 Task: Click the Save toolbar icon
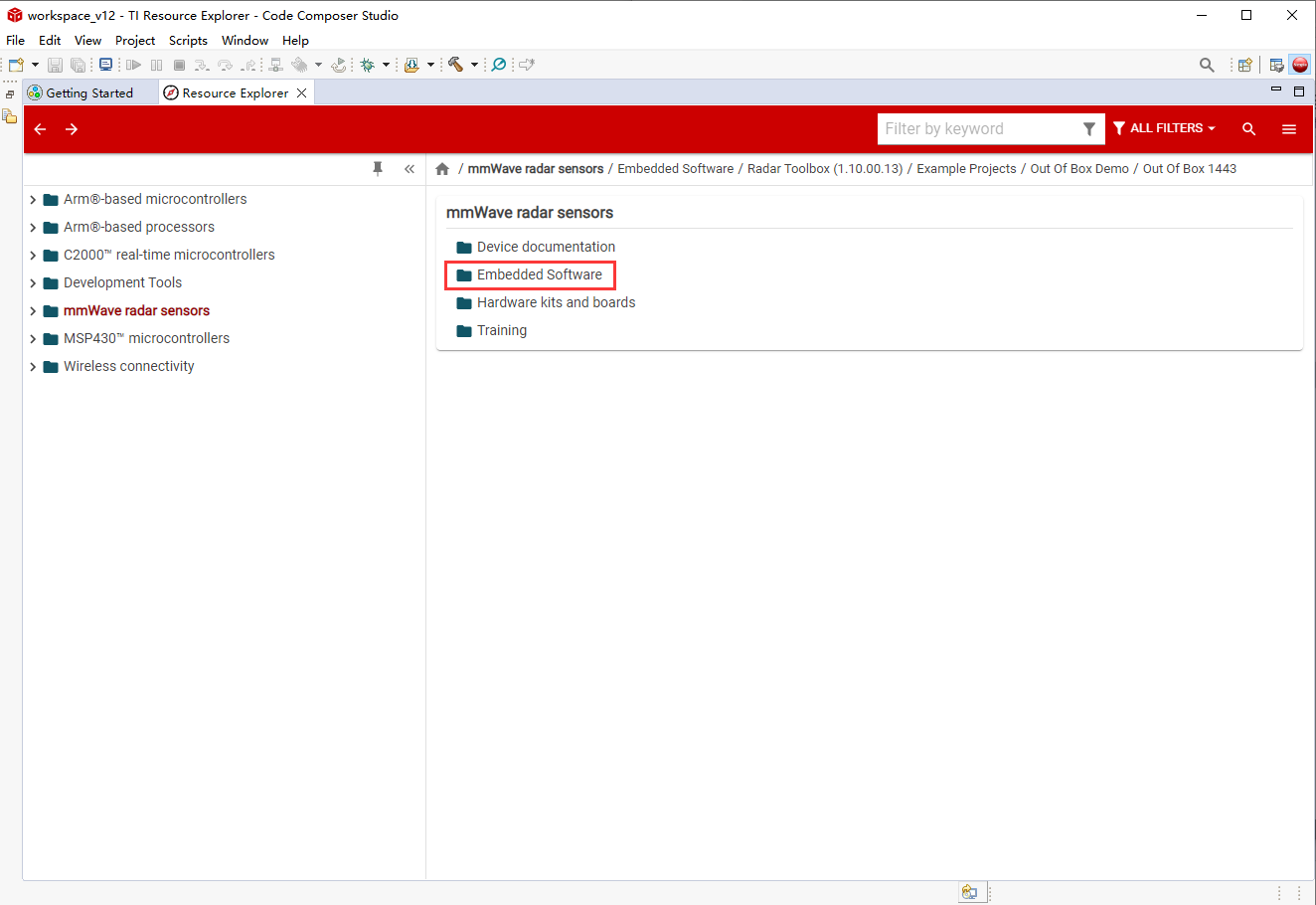point(55,65)
